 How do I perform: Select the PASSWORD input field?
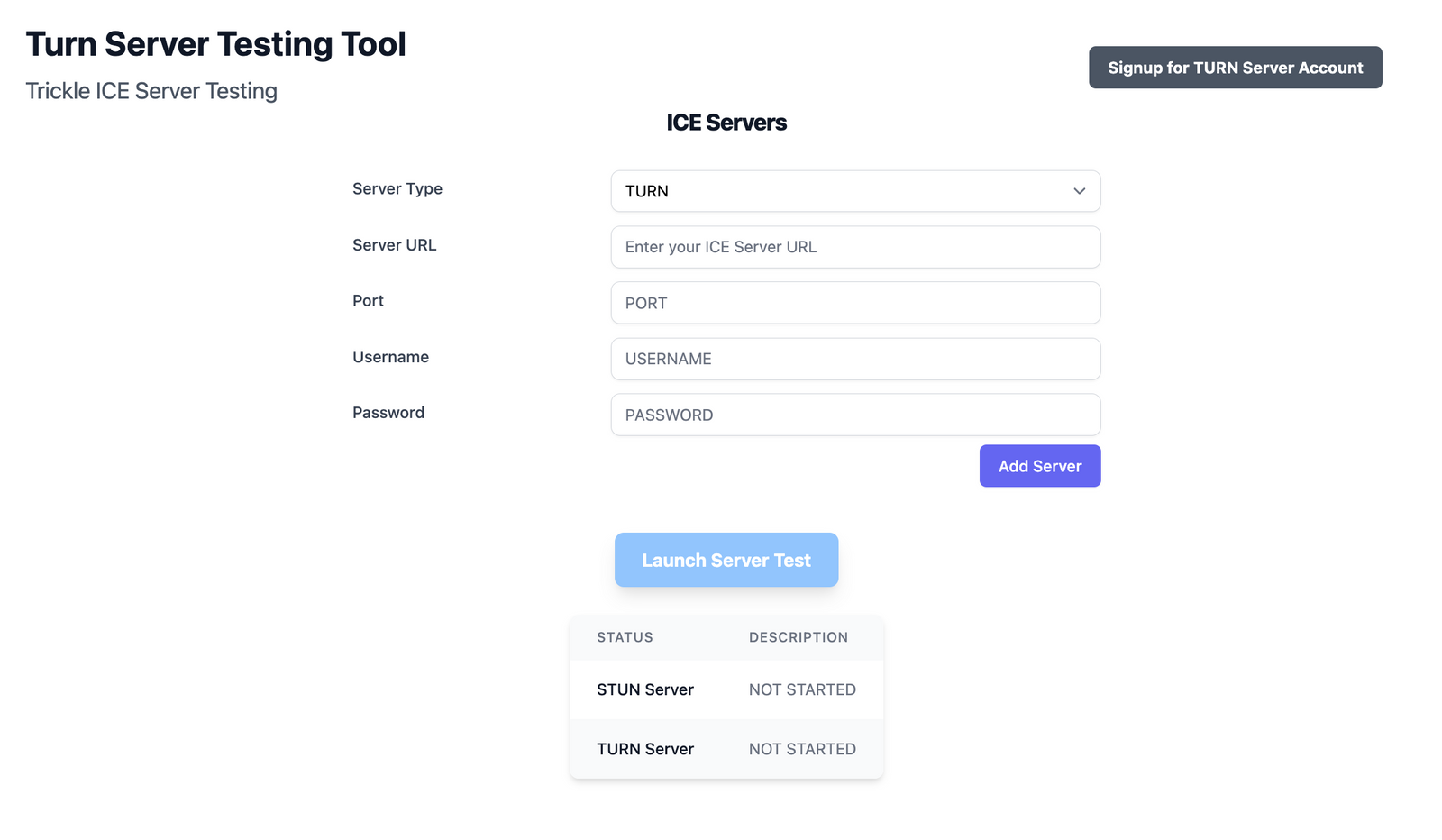coord(855,415)
